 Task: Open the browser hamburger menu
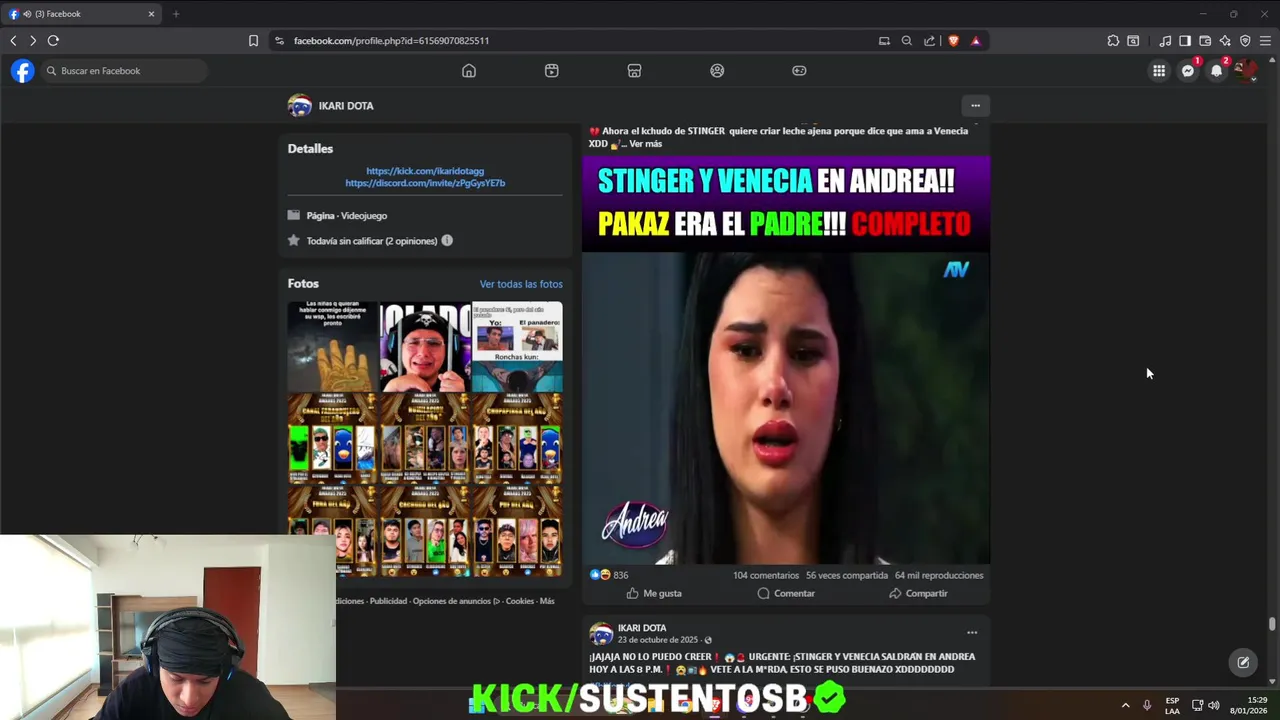(1265, 41)
